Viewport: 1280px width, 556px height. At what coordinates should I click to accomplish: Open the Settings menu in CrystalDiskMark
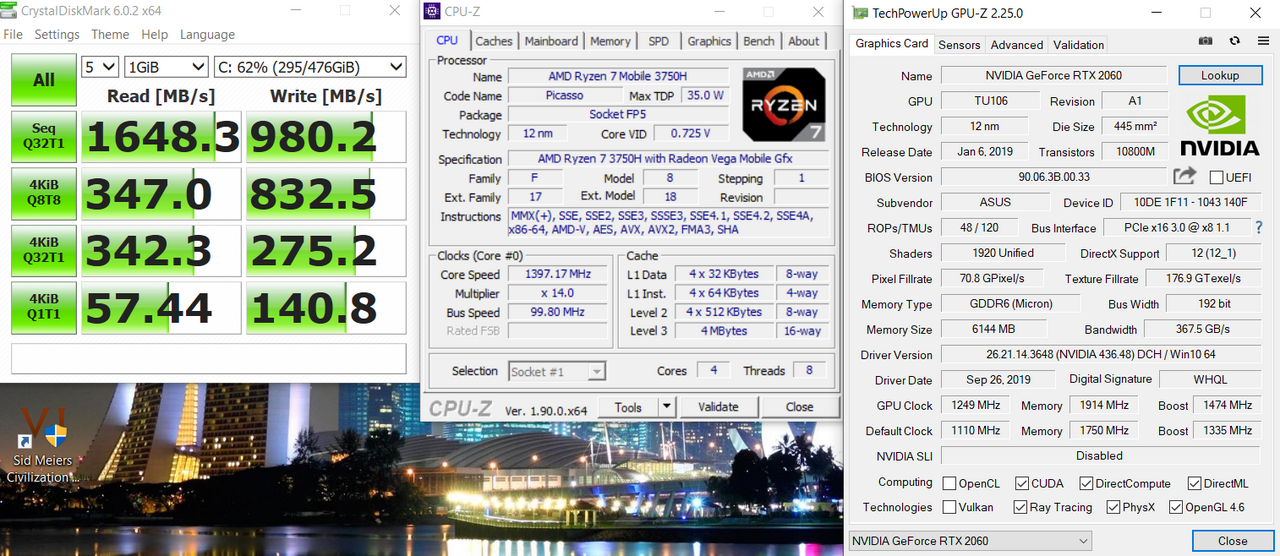point(57,34)
